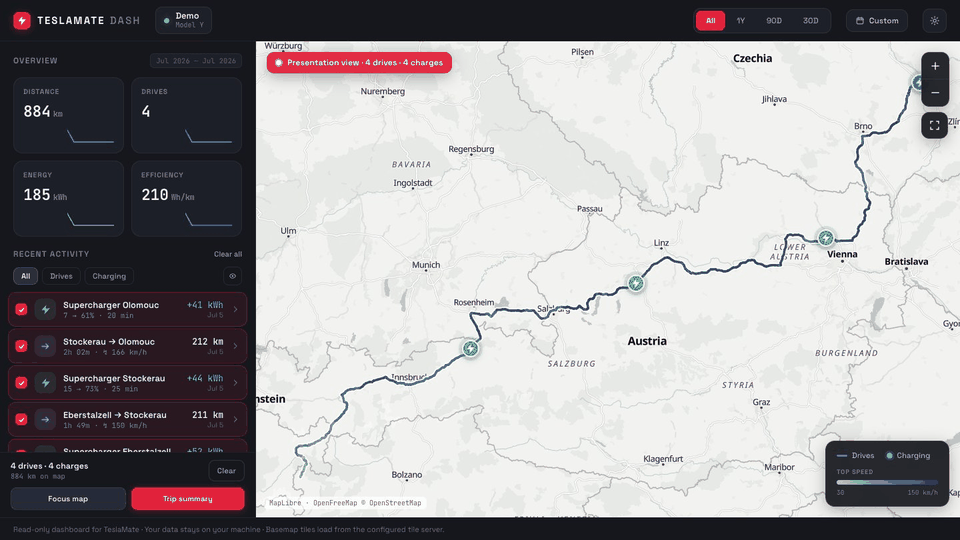Click the charging marker near Linz
The width and height of the screenshot is (960, 540).
(636, 283)
